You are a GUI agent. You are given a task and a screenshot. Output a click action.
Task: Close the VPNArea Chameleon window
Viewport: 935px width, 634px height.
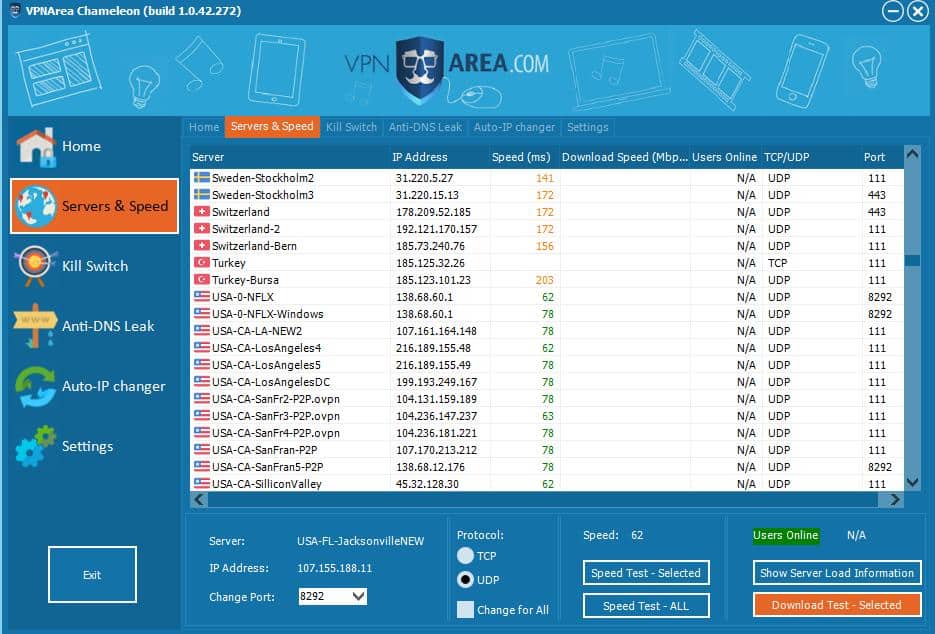click(x=918, y=11)
